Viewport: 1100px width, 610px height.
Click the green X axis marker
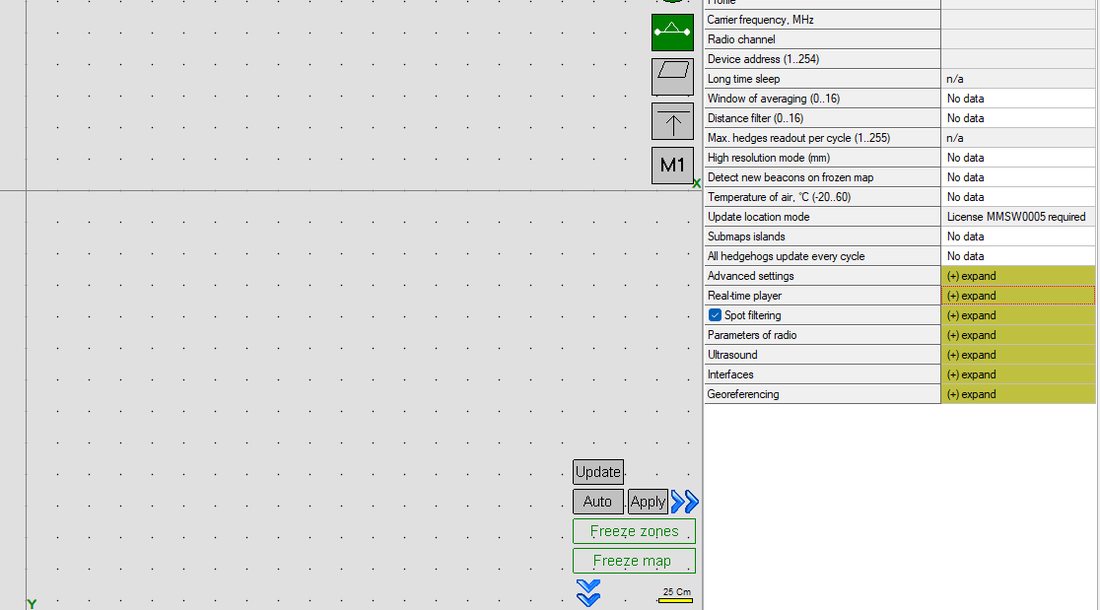tap(696, 184)
